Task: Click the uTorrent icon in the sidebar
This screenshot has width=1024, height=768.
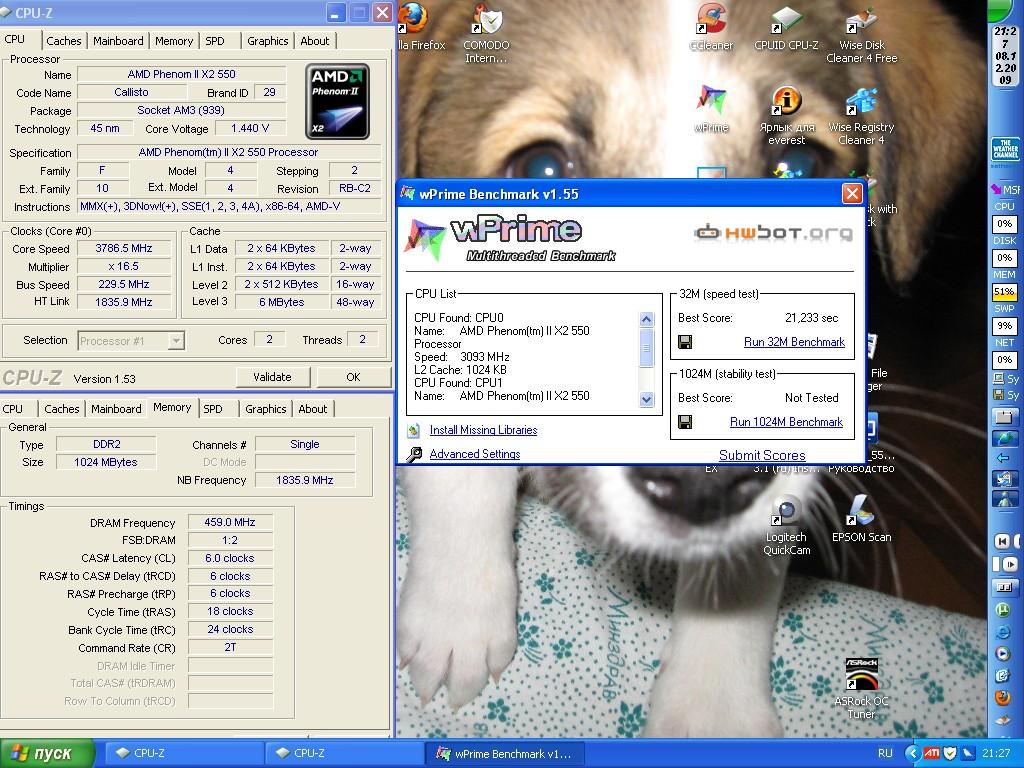Action: point(1002,610)
